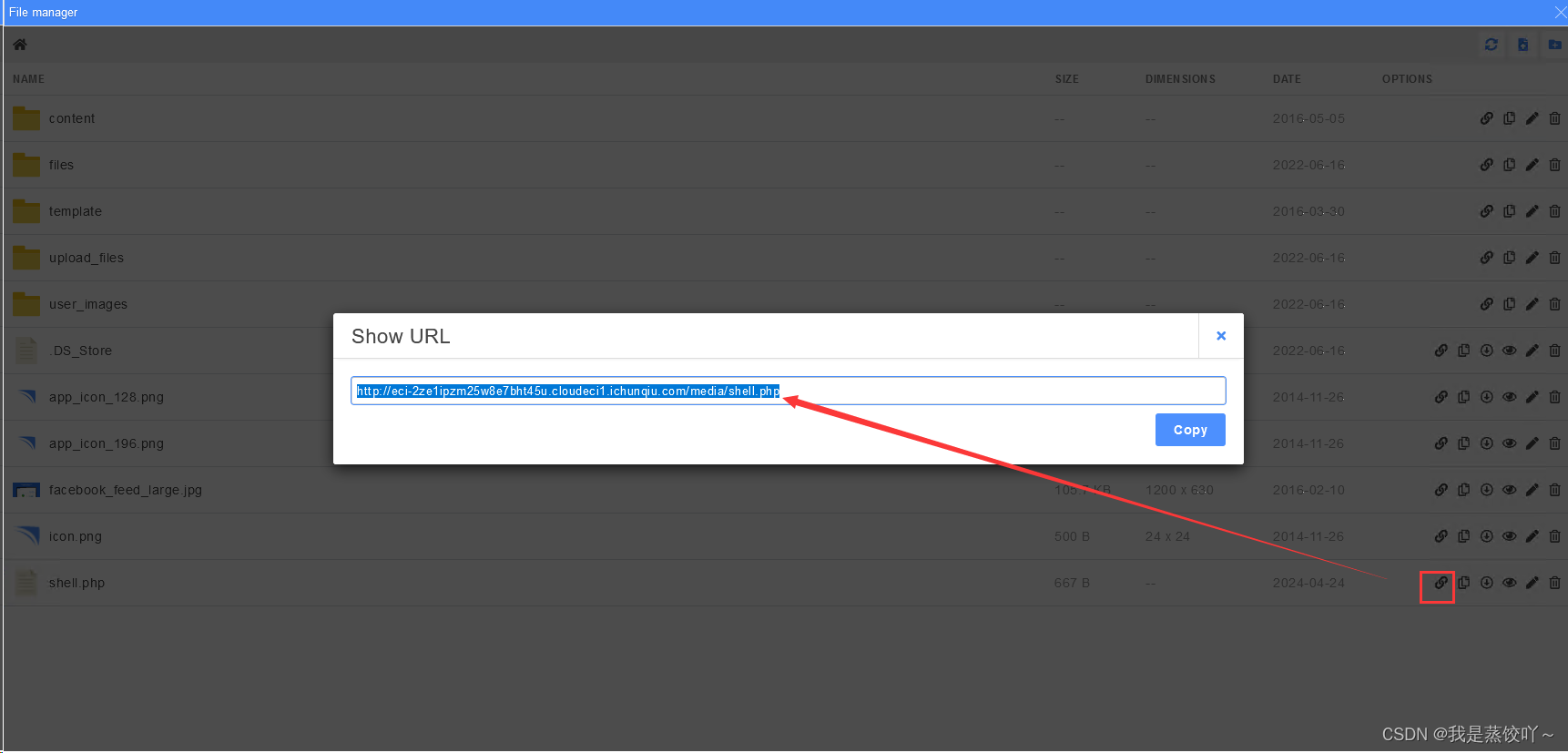Copy icon for shell.php
Viewport: 1568px width, 753px height.
click(1463, 583)
